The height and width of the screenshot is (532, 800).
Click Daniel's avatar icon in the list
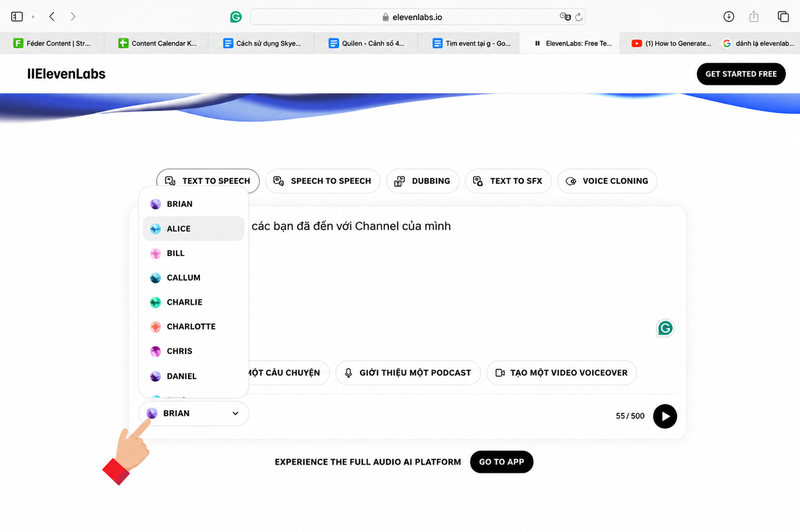(156, 376)
